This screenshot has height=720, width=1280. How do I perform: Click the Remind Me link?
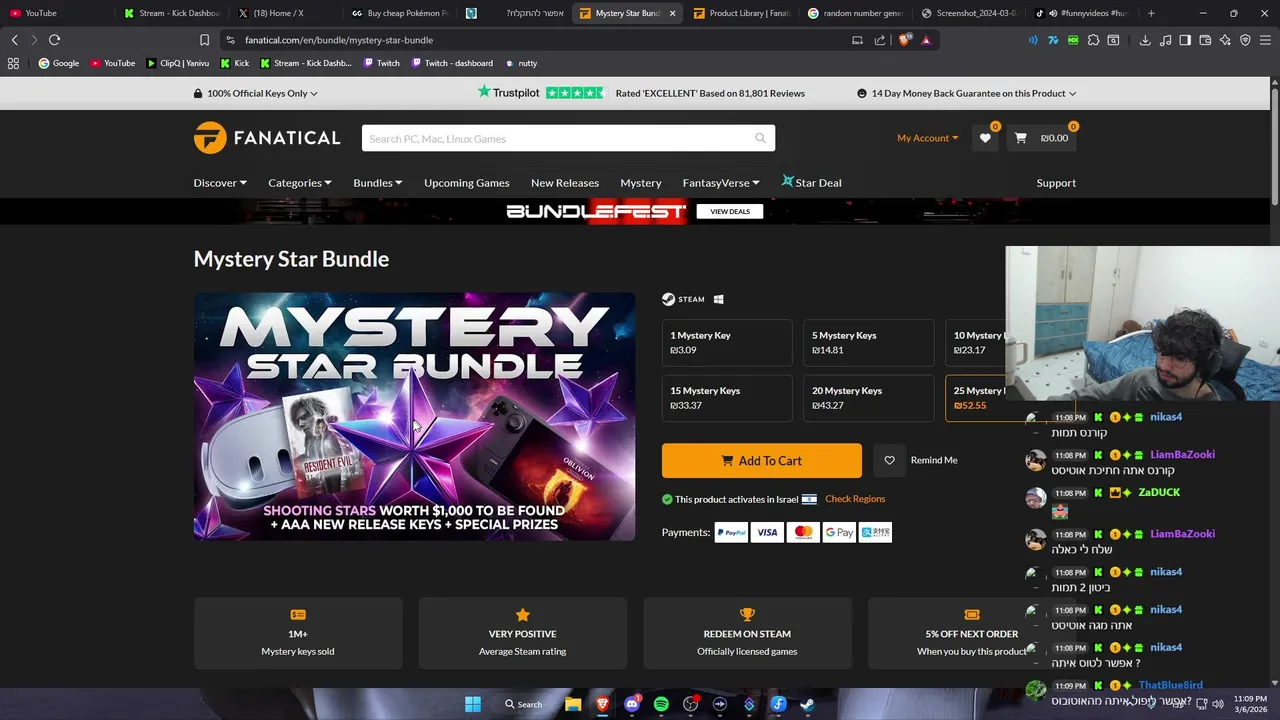pyautogui.click(x=934, y=460)
